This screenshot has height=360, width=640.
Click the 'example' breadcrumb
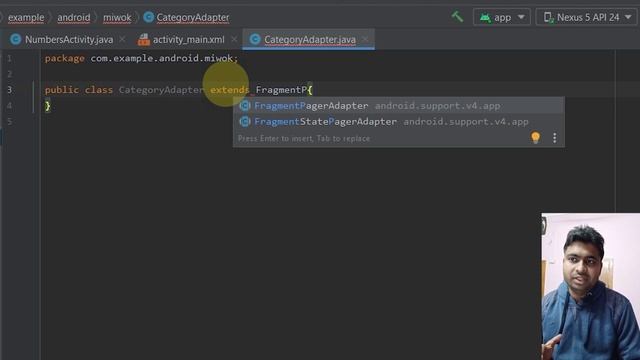coord(26,18)
